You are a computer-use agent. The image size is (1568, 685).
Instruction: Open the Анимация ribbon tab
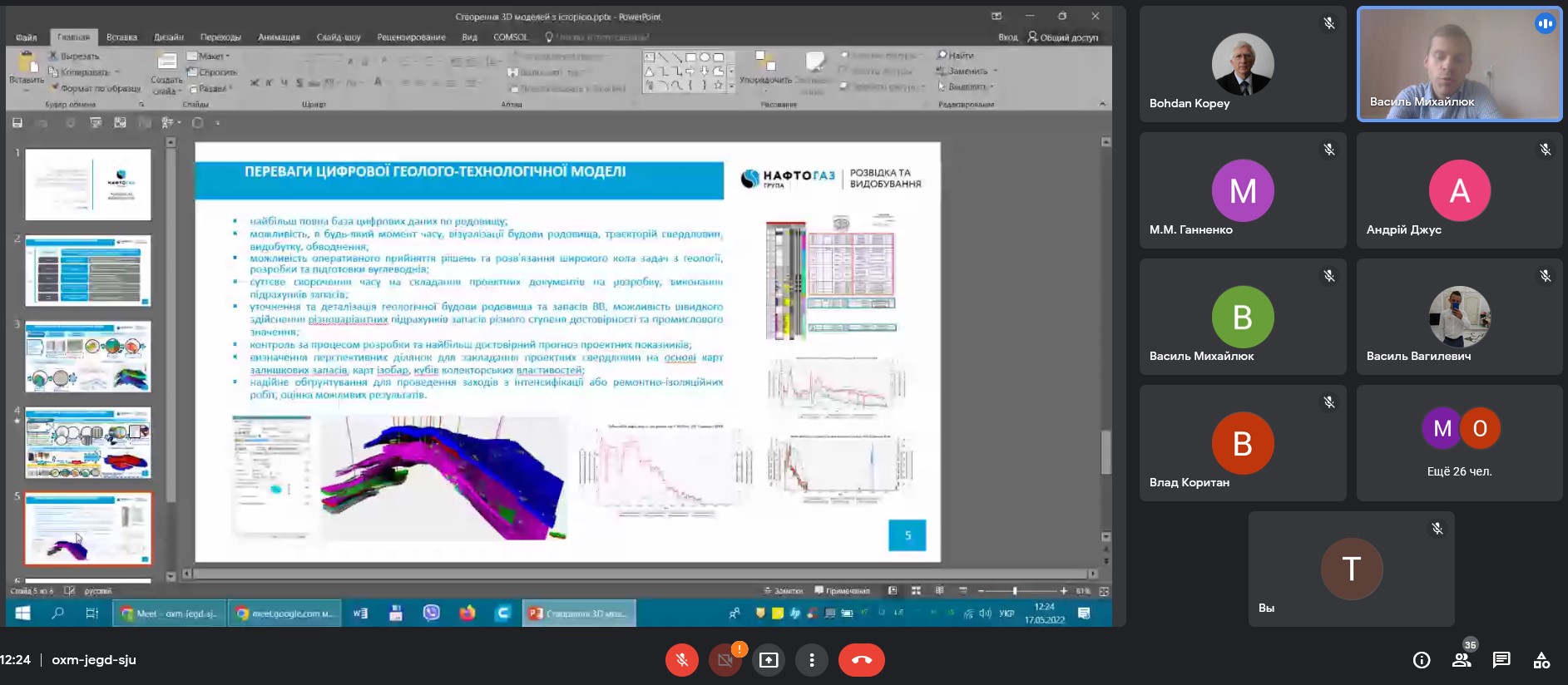[279, 37]
